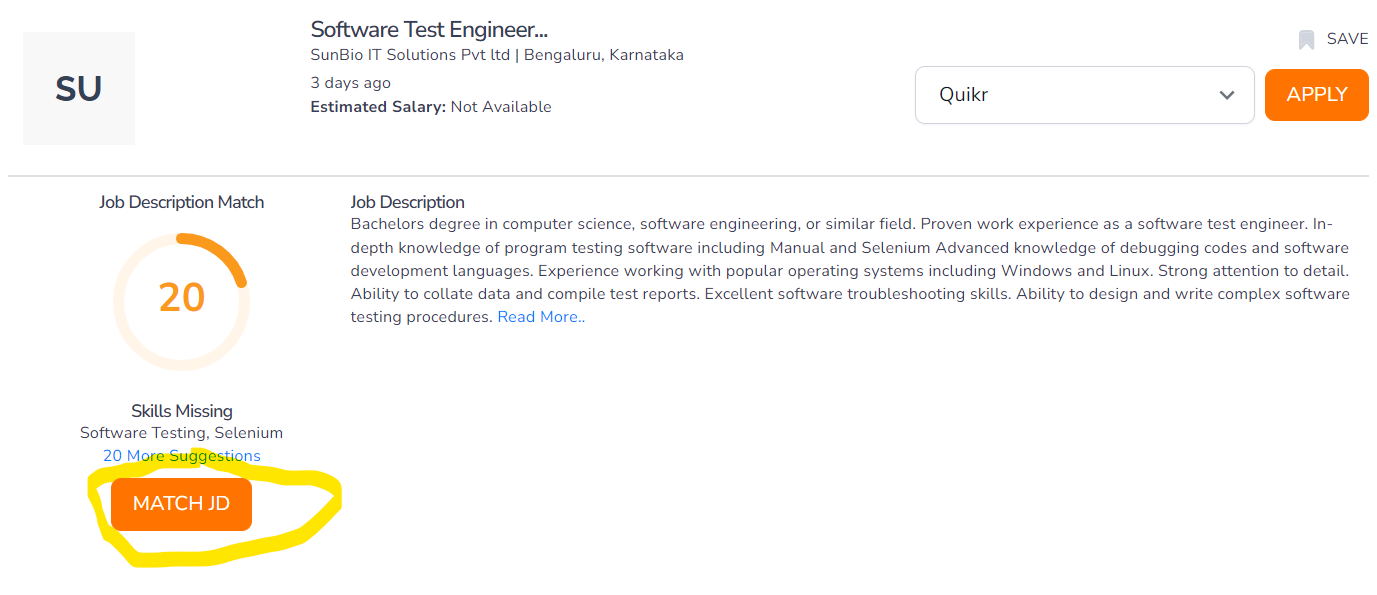Click the Software Testing, Selenium missing skills text
Viewport: 1377px width, 595px height.
pos(181,433)
